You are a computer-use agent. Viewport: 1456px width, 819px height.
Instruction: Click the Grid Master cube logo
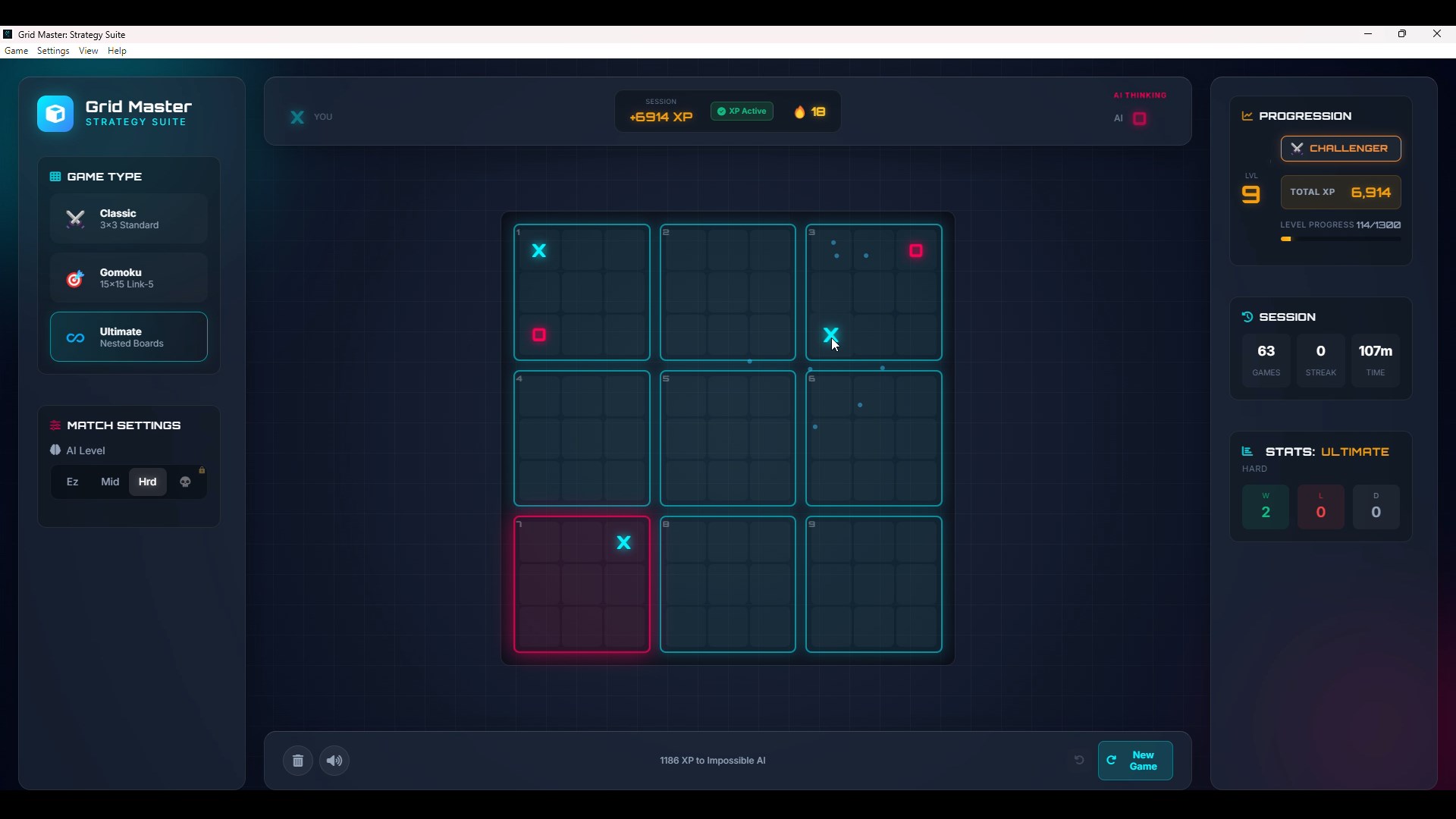click(55, 114)
